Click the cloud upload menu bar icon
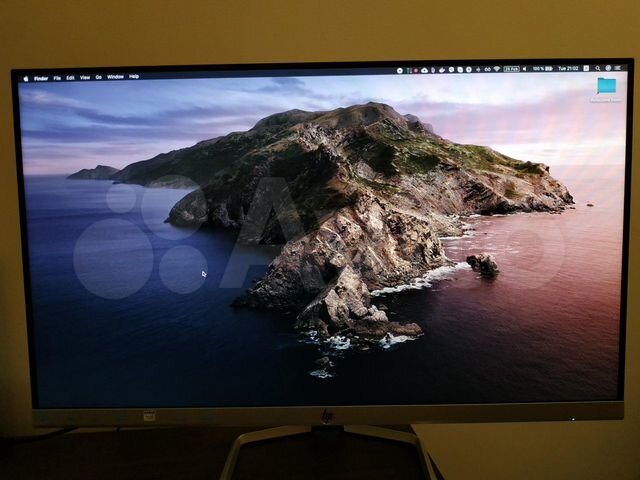The height and width of the screenshot is (480, 640). (424, 70)
